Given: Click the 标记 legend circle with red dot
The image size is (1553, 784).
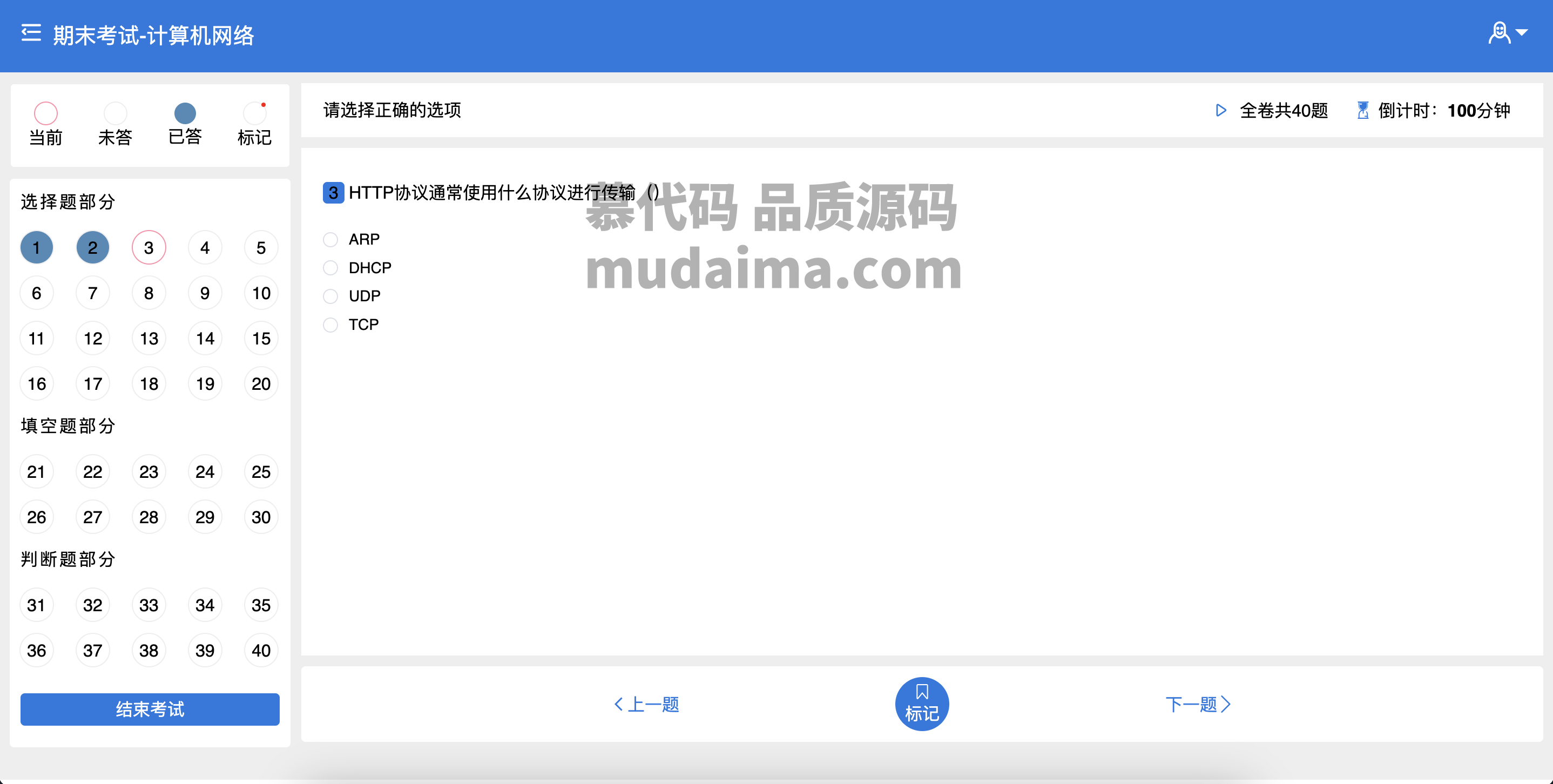Looking at the screenshot, I should 254,113.
